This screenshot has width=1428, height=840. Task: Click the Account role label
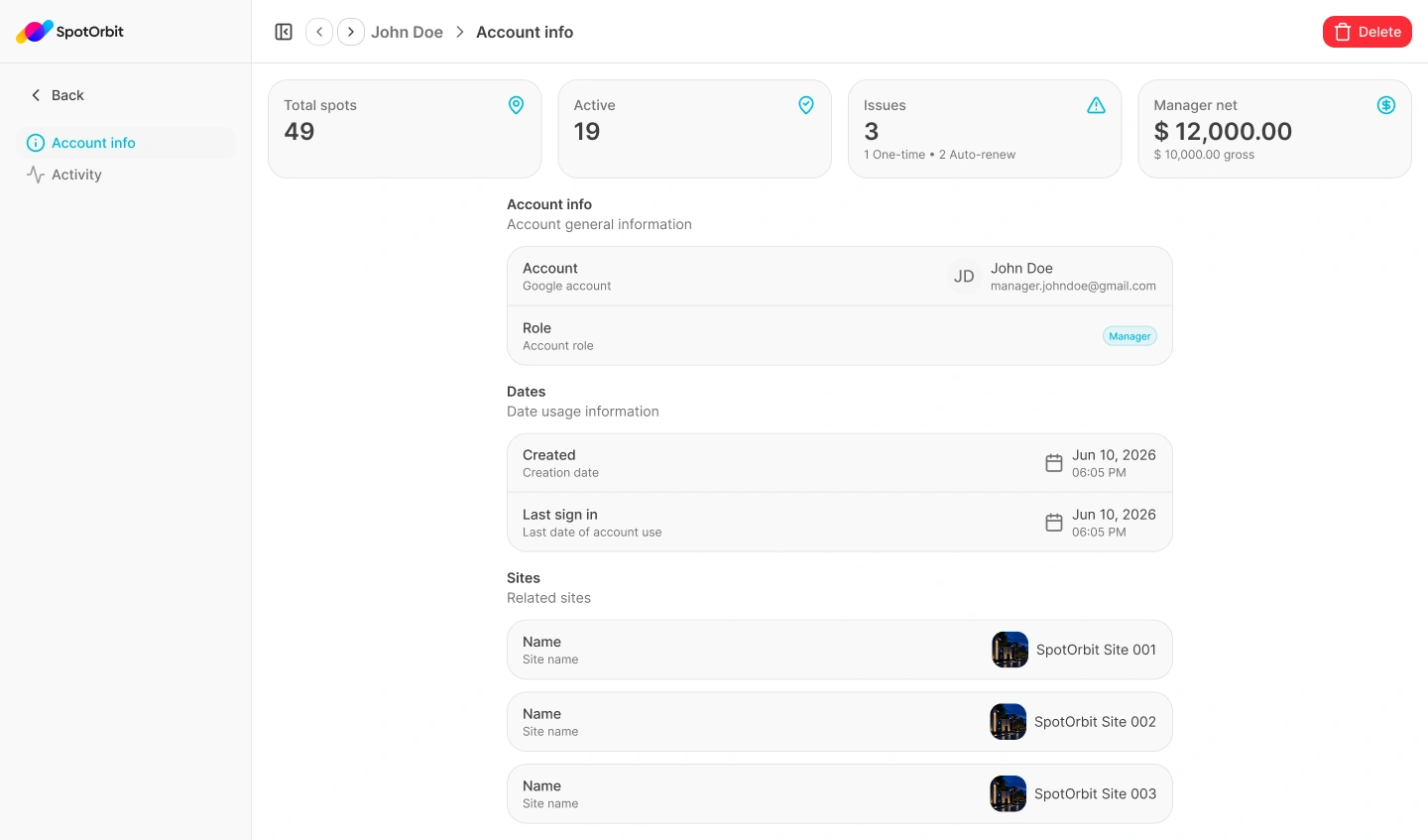558,346
